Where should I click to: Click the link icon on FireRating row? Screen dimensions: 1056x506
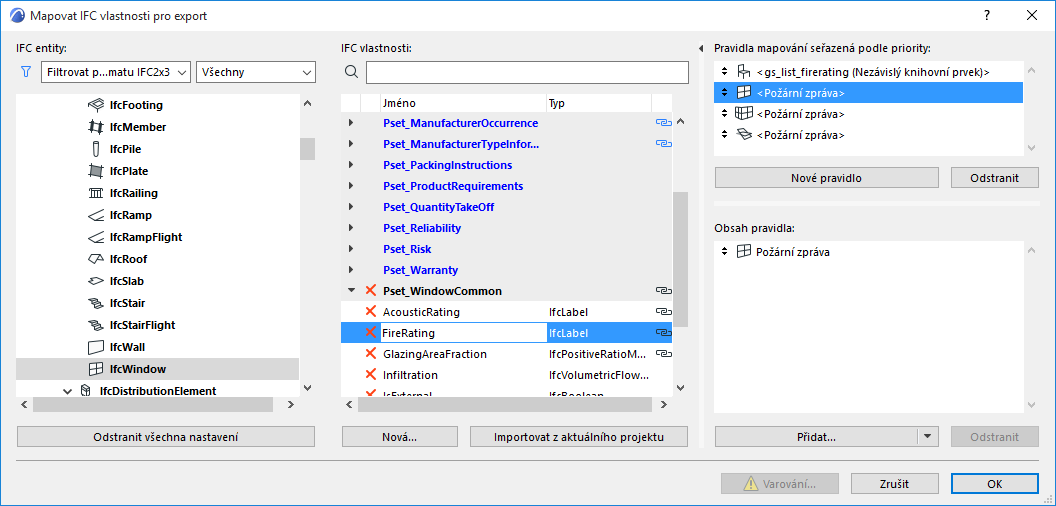[x=663, y=333]
